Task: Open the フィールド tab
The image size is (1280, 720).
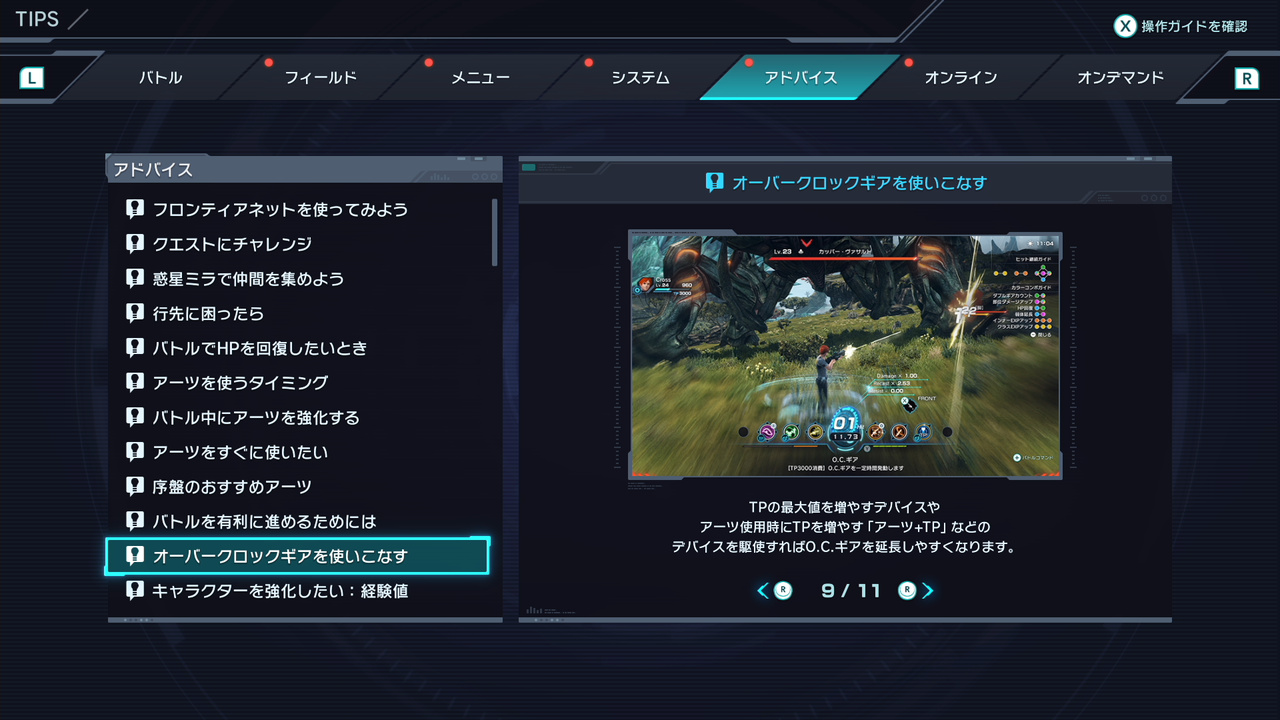Action: 320,77
